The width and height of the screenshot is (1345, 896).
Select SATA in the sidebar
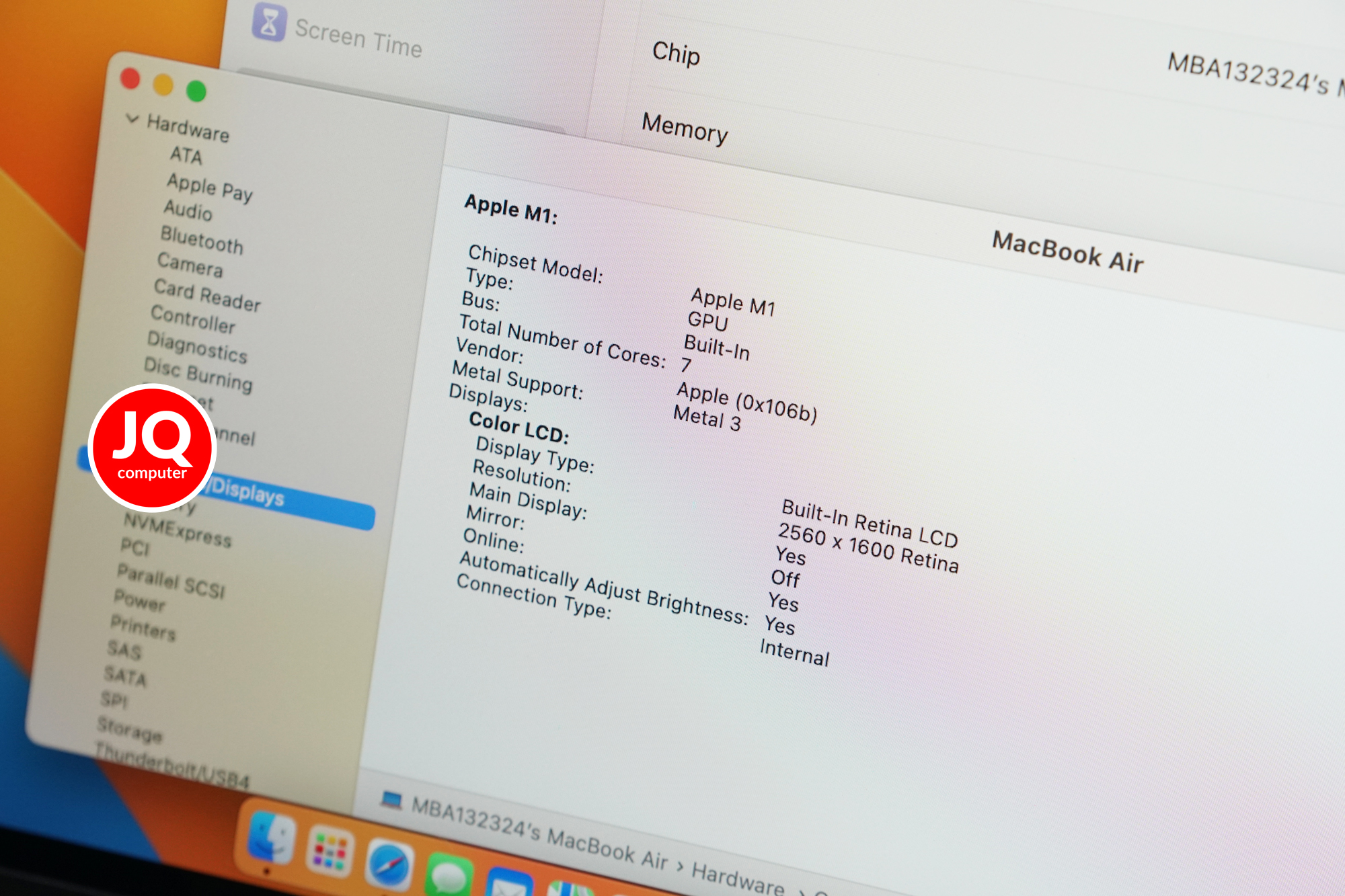[125, 676]
